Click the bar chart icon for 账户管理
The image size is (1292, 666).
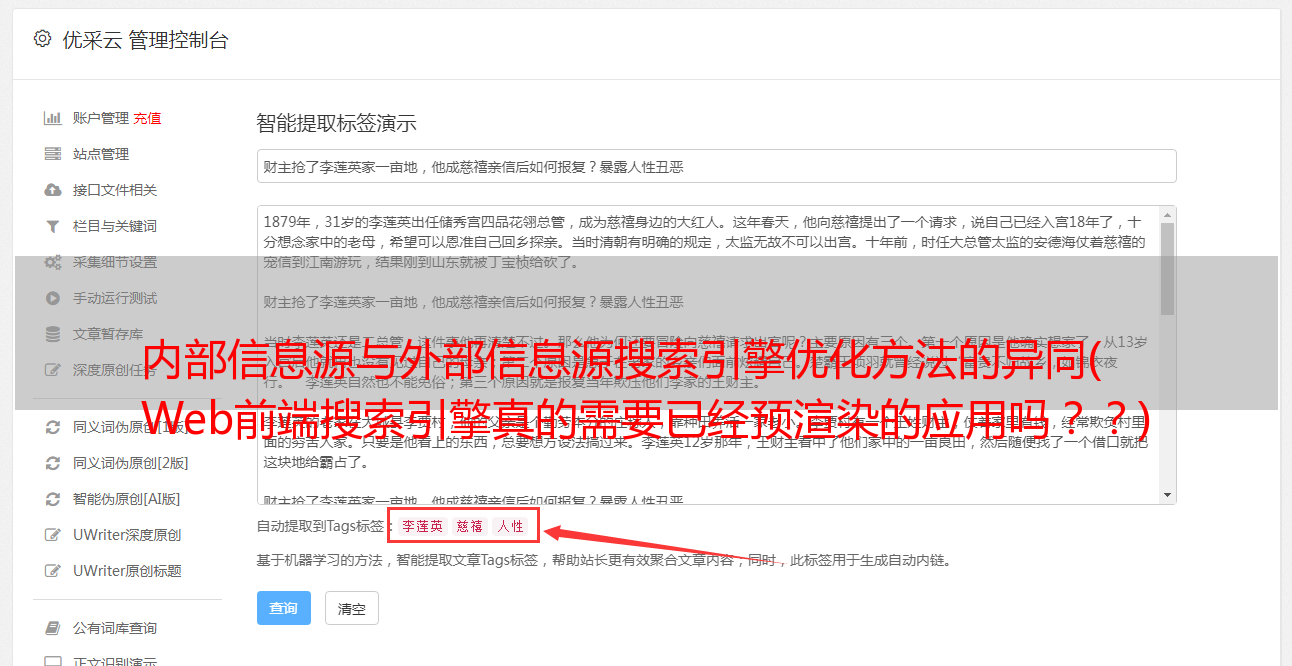(x=53, y=118)
